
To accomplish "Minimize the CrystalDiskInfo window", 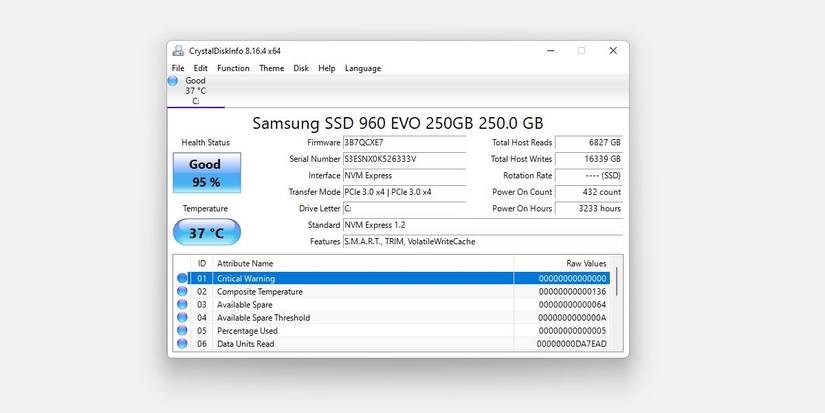I will (550, 51).
